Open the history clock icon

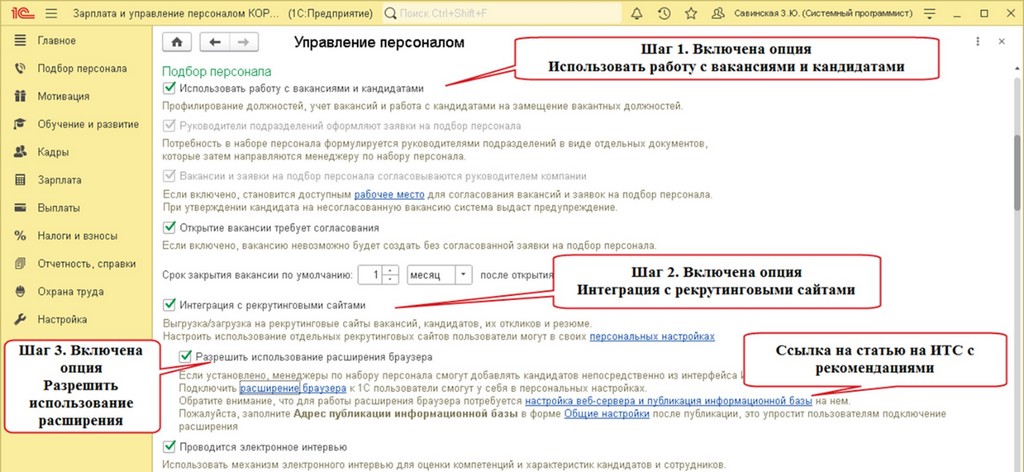(x=664, y=13)
